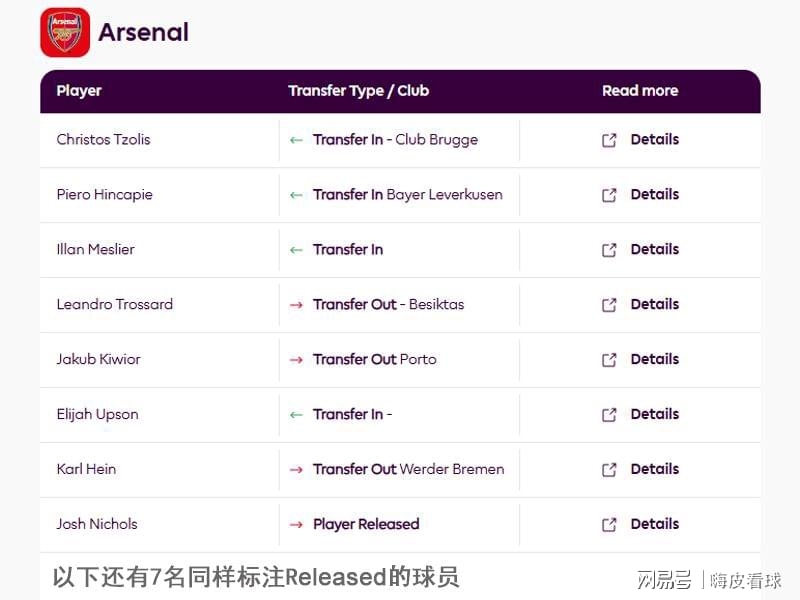Open external link icon for Jakub Kiwior
The height and width of the screenshot is (600, 800).
(x=609, y=360)
